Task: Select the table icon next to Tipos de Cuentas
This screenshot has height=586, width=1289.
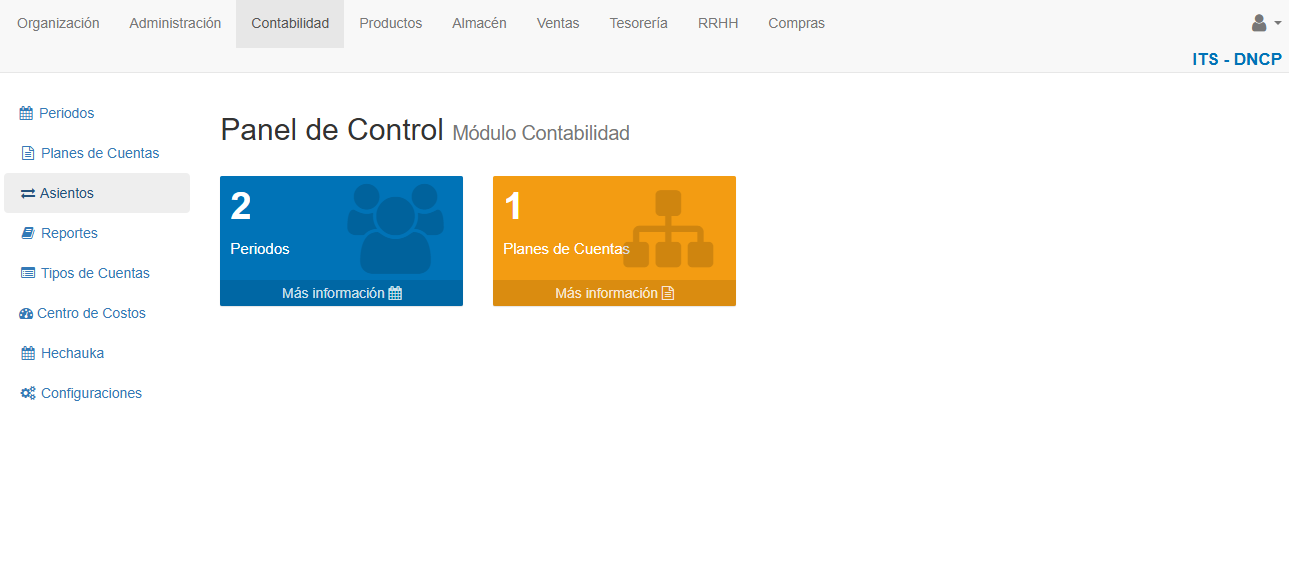Action: click(26, 273)
